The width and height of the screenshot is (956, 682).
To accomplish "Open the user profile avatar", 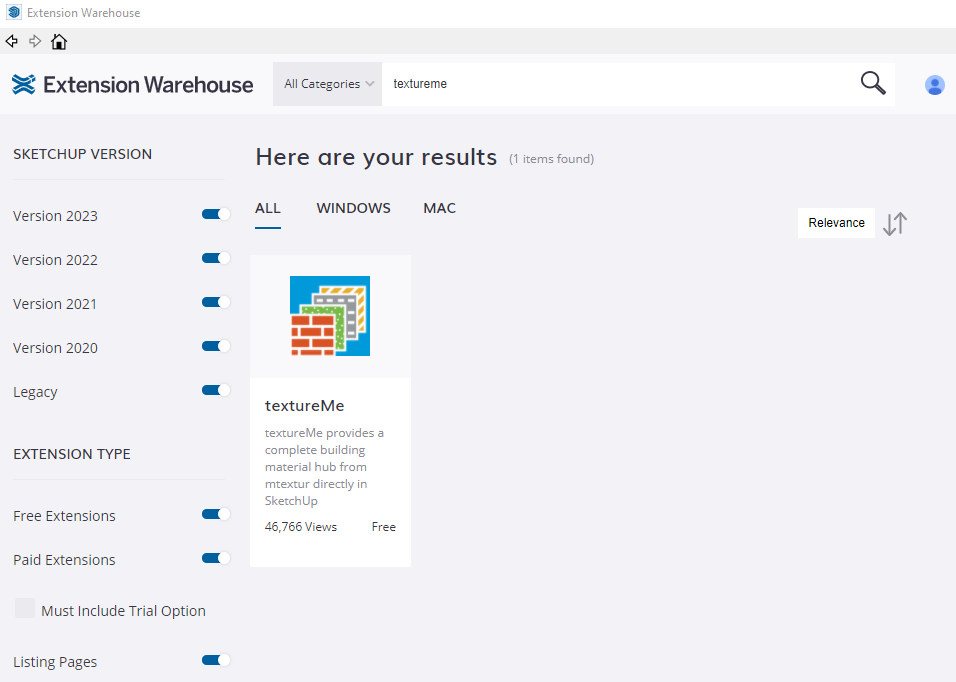I will click(x=934, y=85).
